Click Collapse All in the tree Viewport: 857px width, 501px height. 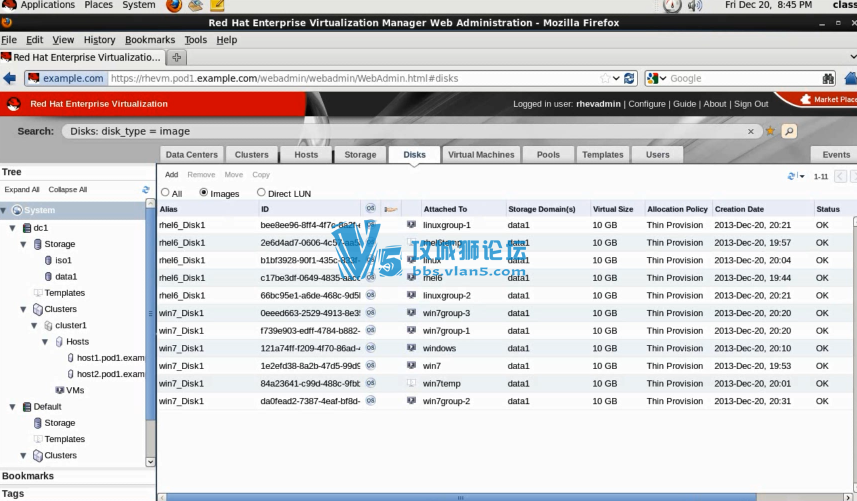point(68,190)
